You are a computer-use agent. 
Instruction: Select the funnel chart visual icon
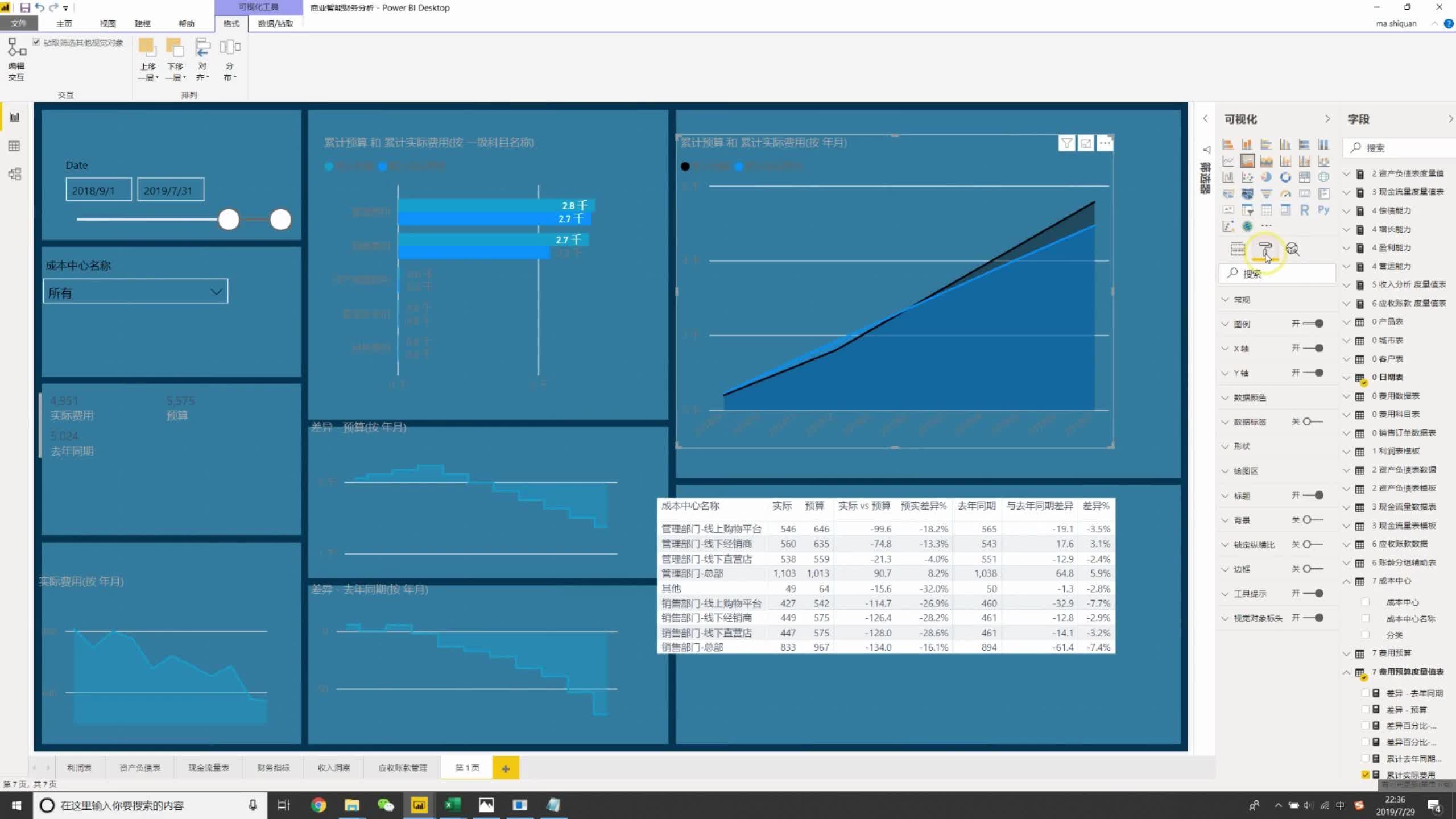coord(1266,194)
